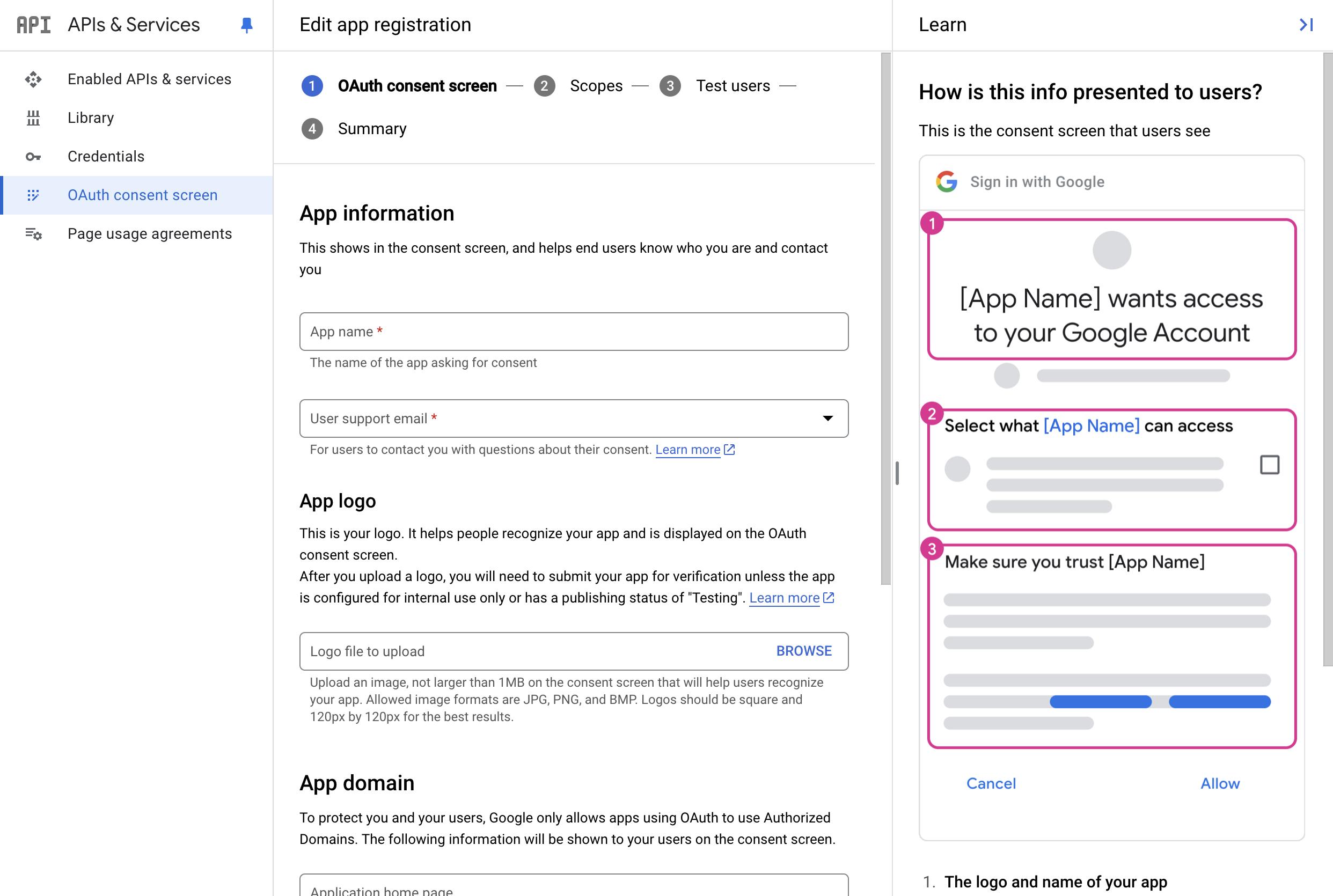Viewport: 1333px width, 896px height.
Task: Click the App name input field
Action: 574,331
